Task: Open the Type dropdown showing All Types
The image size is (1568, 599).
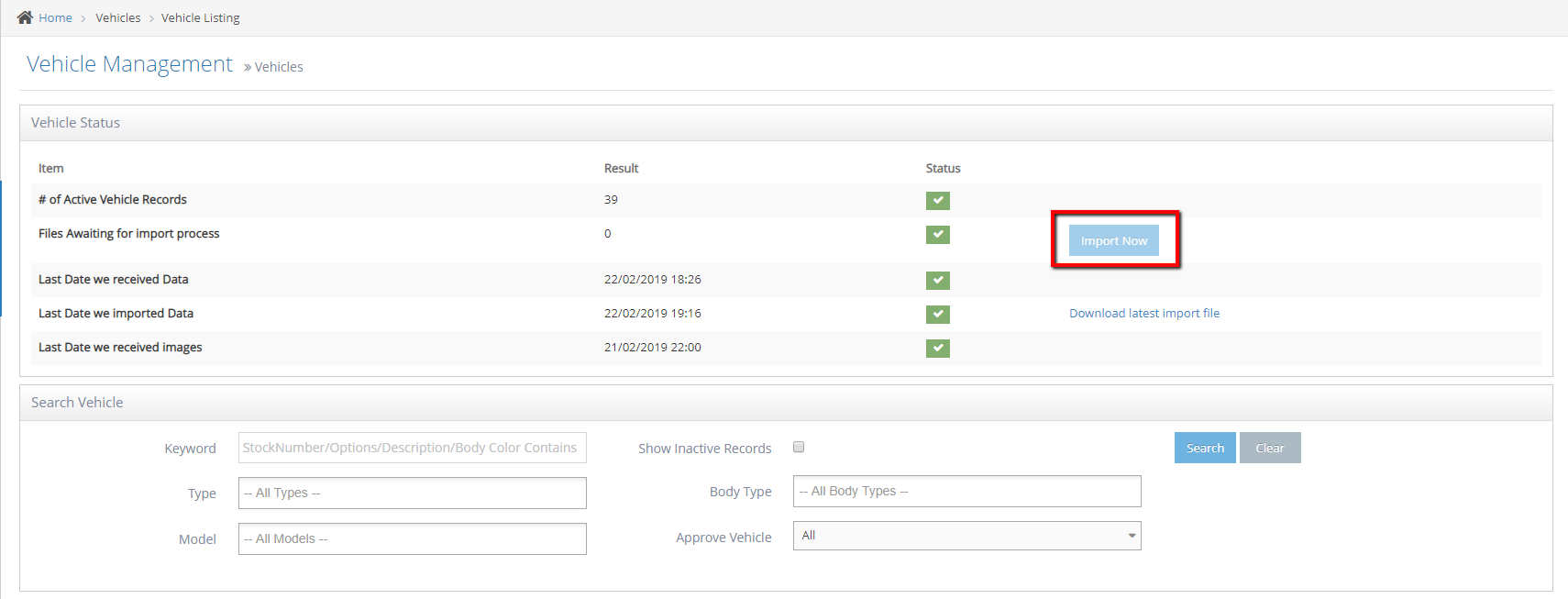Action: click(x=412, y=493)
